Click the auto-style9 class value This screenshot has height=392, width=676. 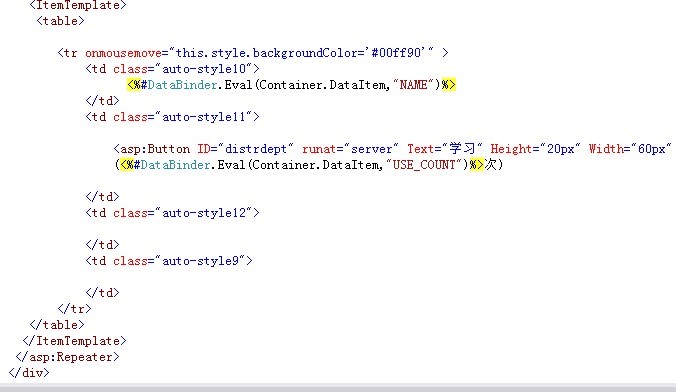click(x=200, y=261)
